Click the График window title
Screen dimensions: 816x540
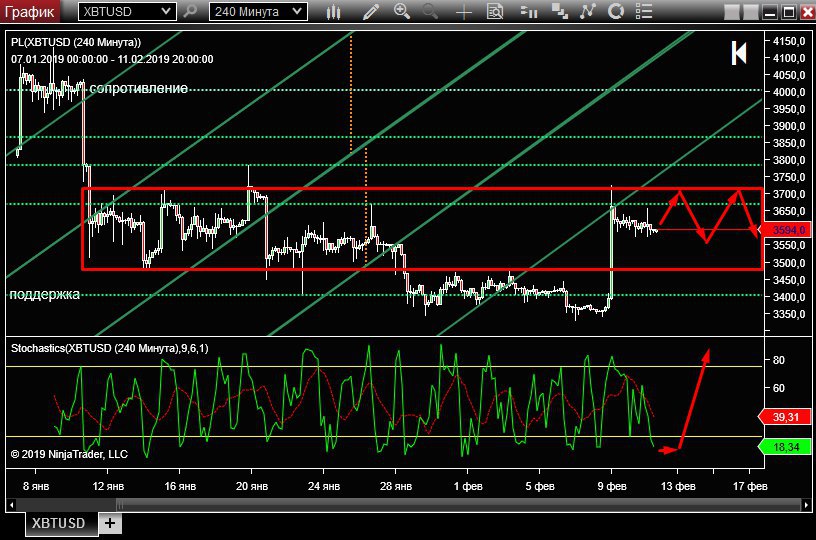pos(29,11)
